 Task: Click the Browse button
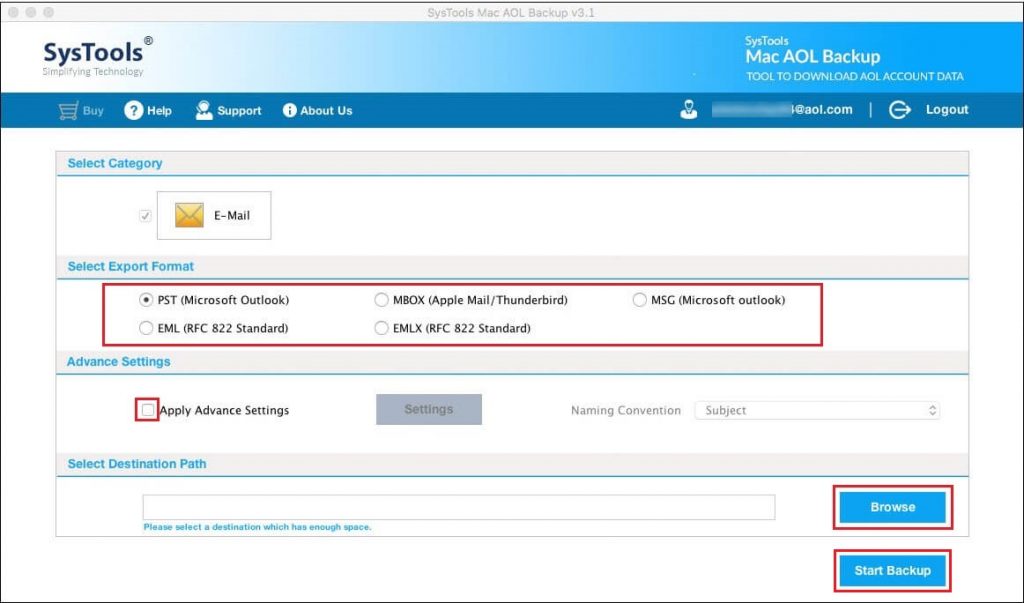point(893,507)
